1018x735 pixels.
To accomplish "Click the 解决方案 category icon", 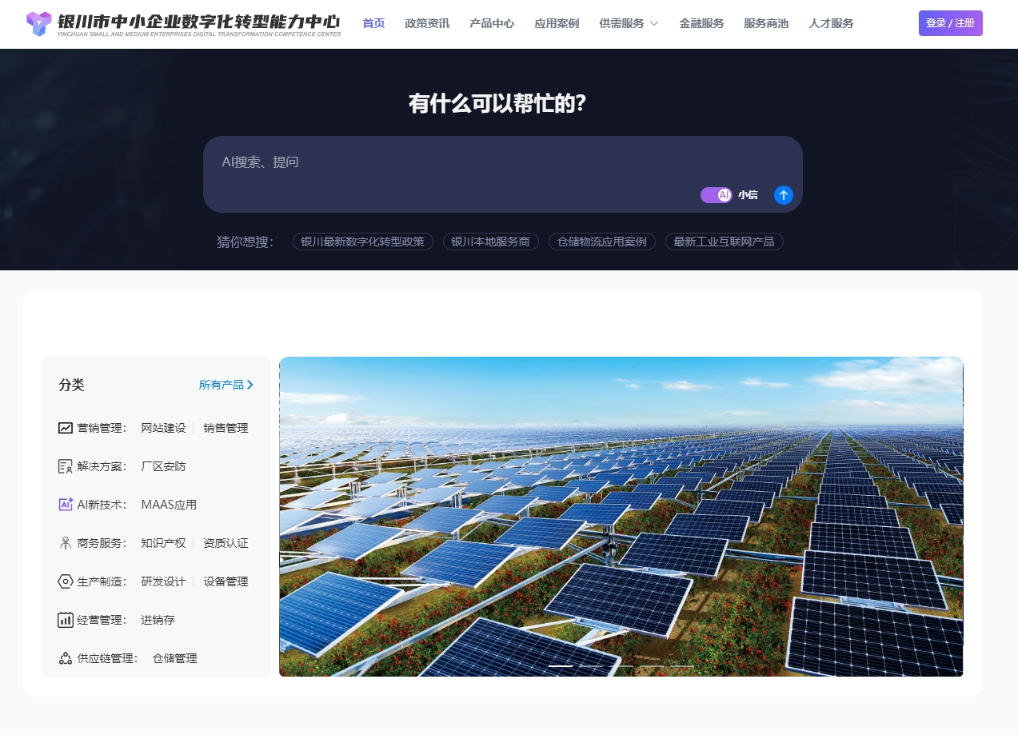I will click(x=65, y=466).
